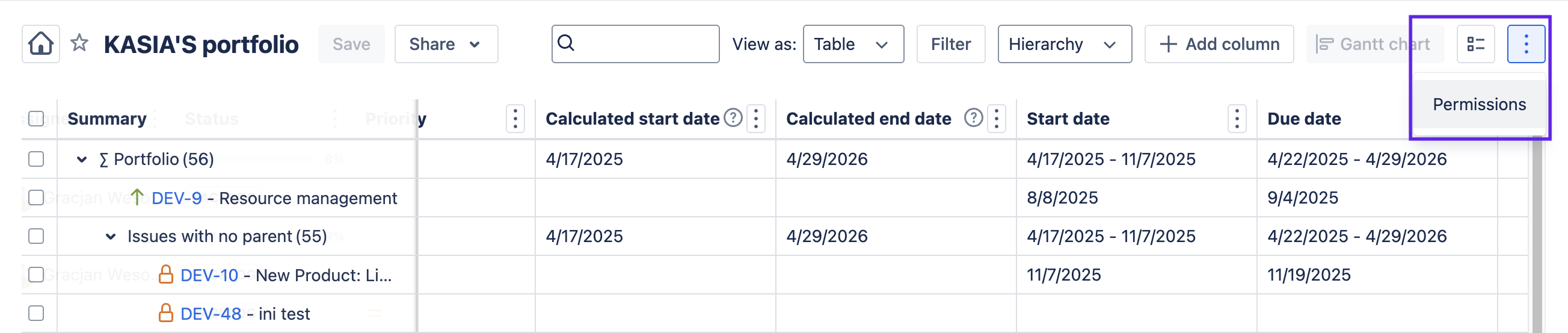Screen dimensions: 1568x333
Task: Click the list layout icon button
Action: (x=1475, y=44)
